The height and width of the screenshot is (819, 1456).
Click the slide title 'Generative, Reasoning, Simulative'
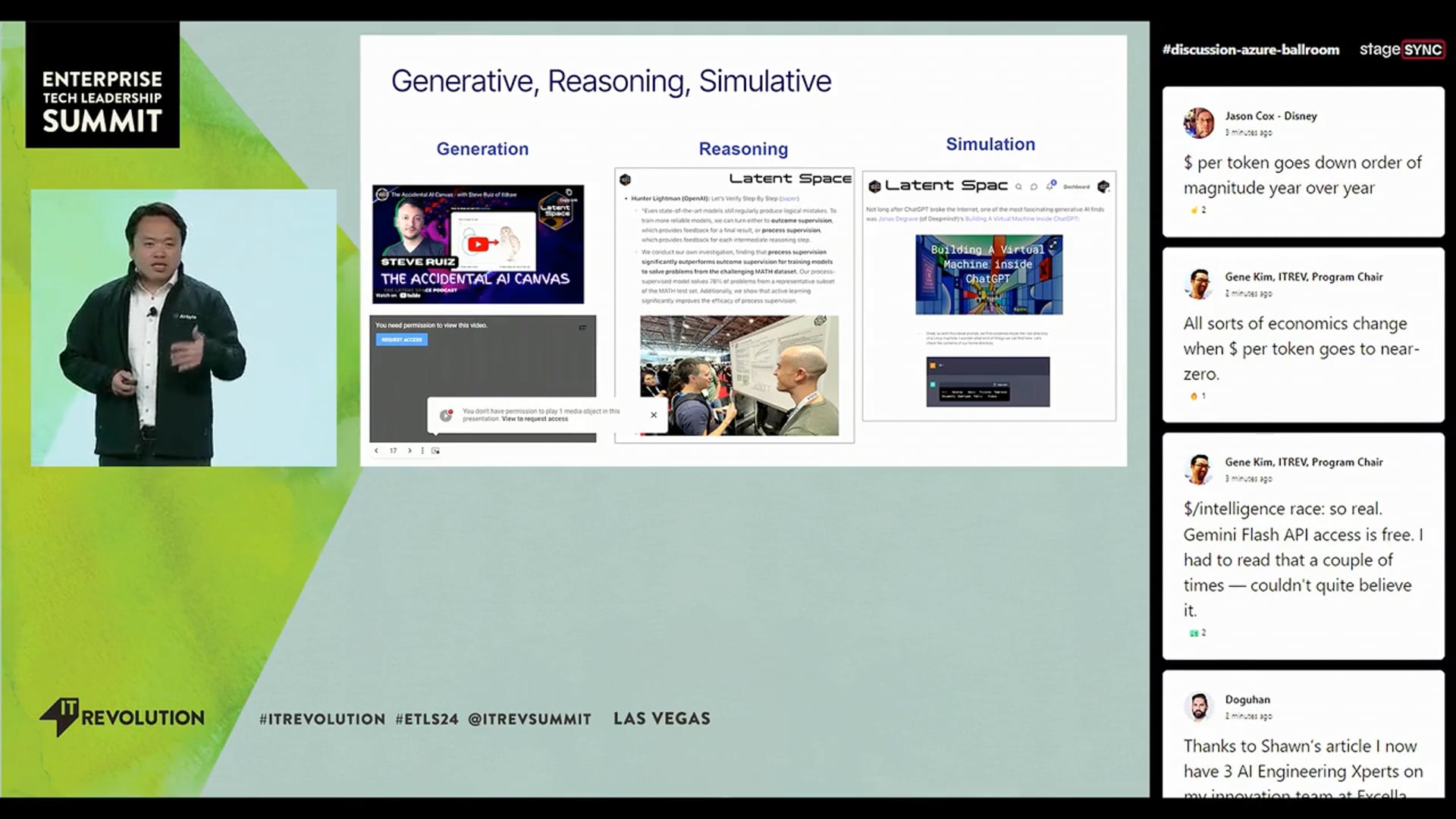click(x=611, y=81)
